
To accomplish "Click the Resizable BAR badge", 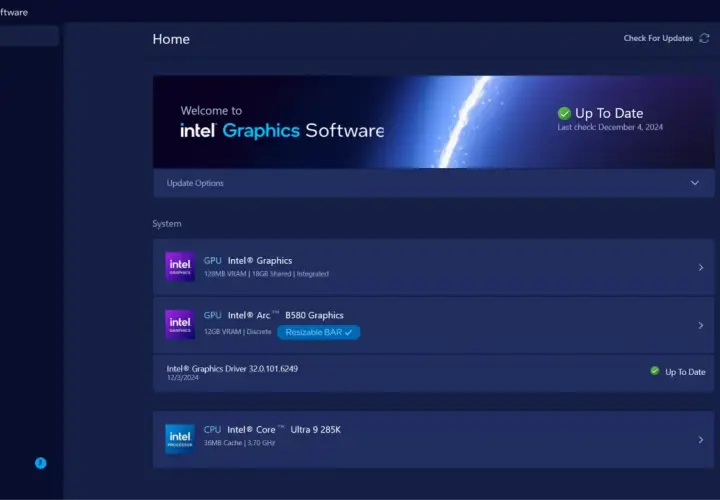I will coord(319,332).
